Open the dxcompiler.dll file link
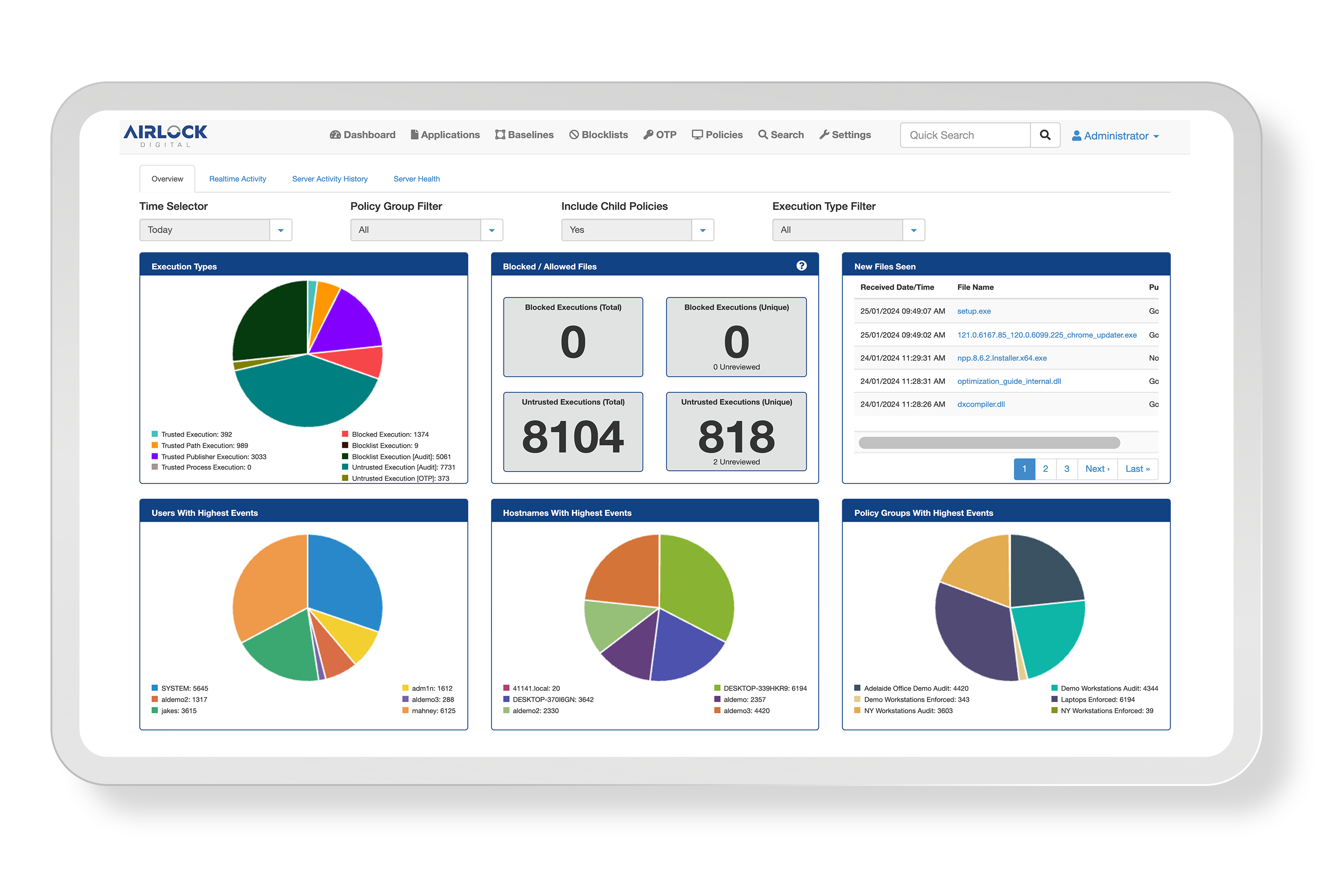Viewport: 1338px width, 896px height. pyautogui.click(x=981, y=404)
